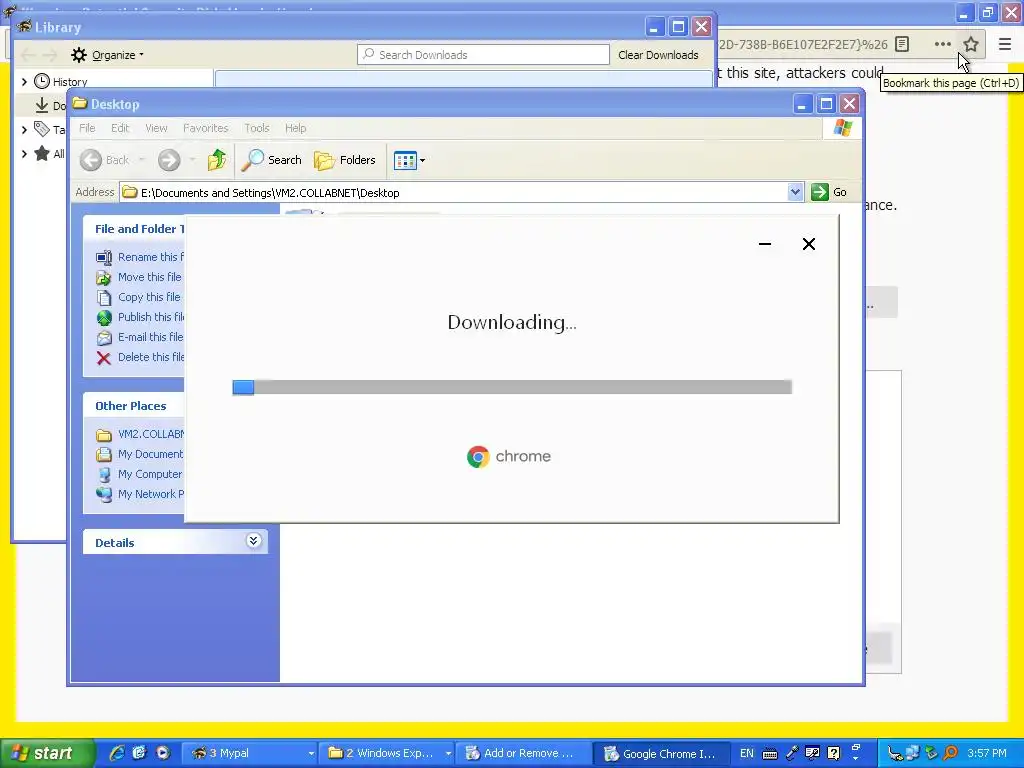
Task: Toggle reader view icon in Mypal address bar
Action: point(902,44)
